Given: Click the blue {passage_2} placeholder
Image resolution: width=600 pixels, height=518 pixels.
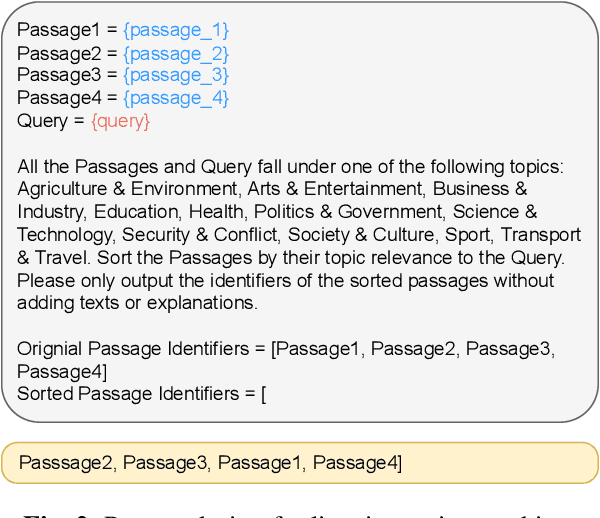Looking at the screenshot, I should click(176, 53).
